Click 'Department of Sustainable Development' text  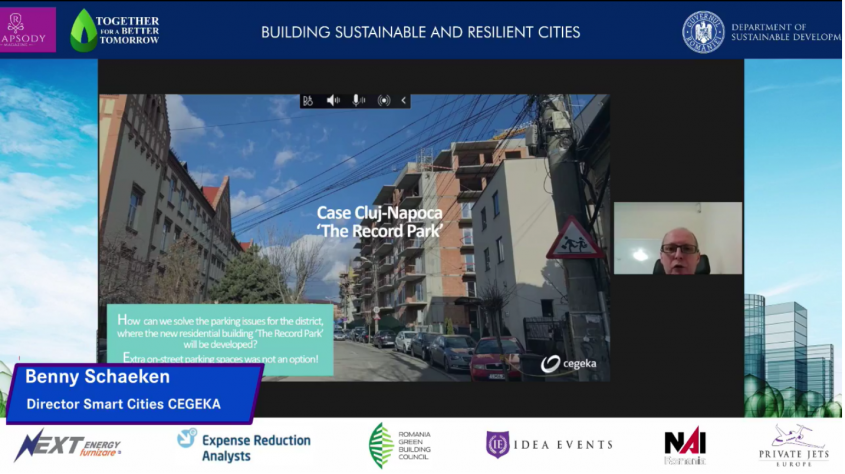[x=786, y=32]
